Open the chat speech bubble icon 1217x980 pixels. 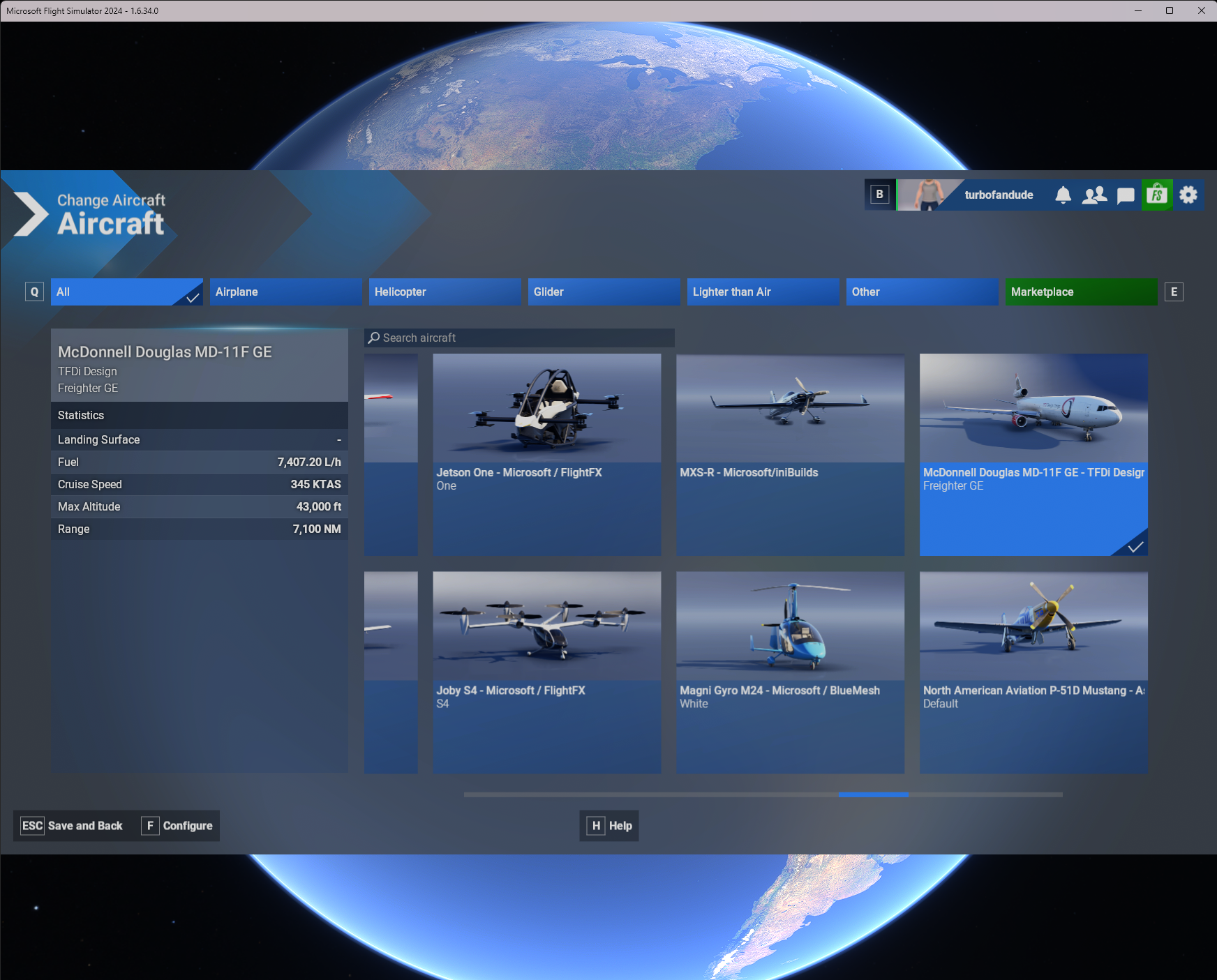tap(1126, 195)
